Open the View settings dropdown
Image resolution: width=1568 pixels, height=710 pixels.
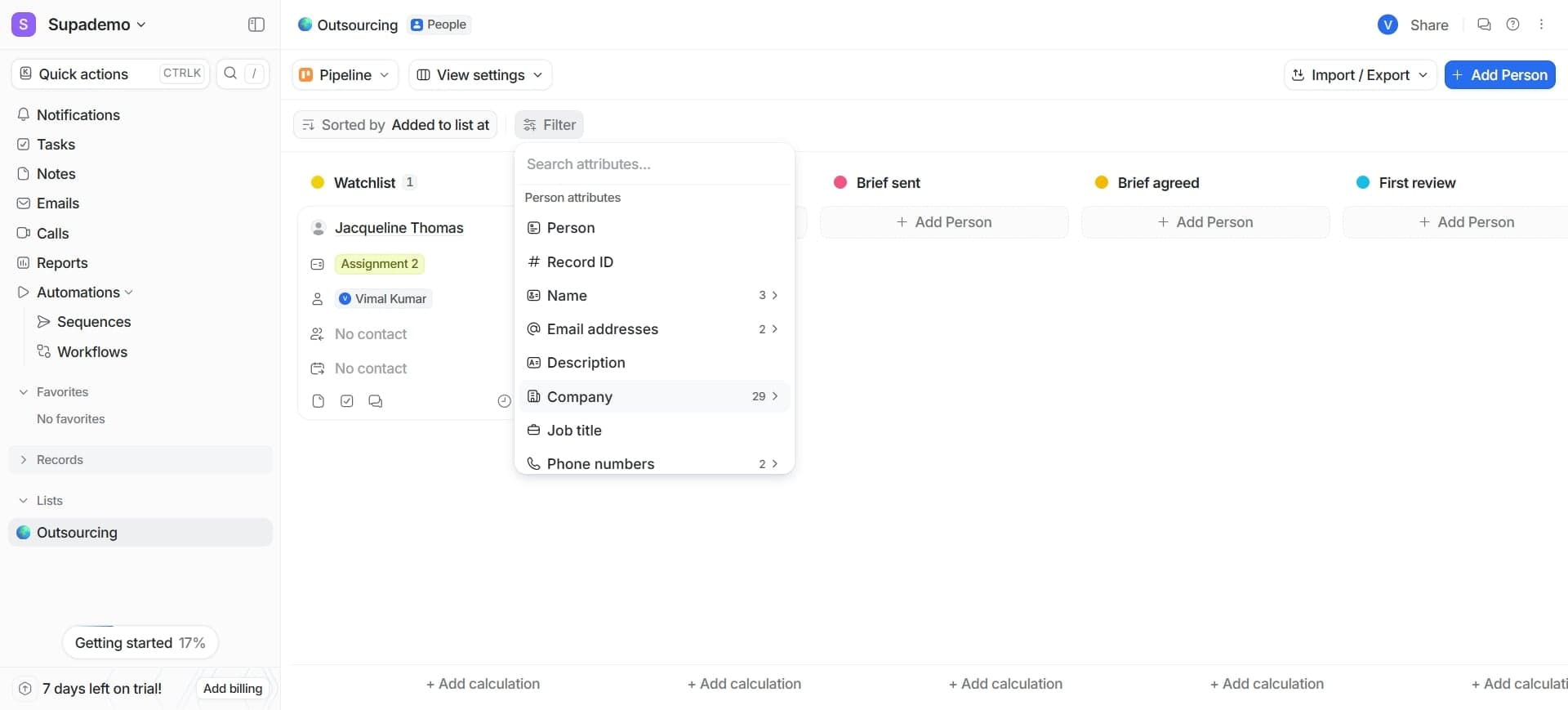coord(480,75)
